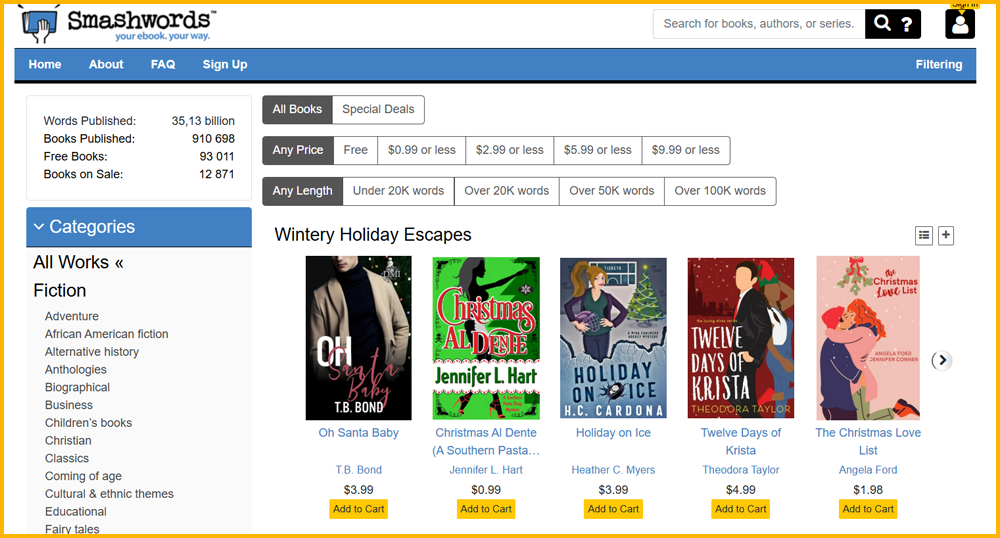Viewport: 1000px width, 538px height.
Task: Open Twelve Days of Krista title link
Action: click(740, 442)
